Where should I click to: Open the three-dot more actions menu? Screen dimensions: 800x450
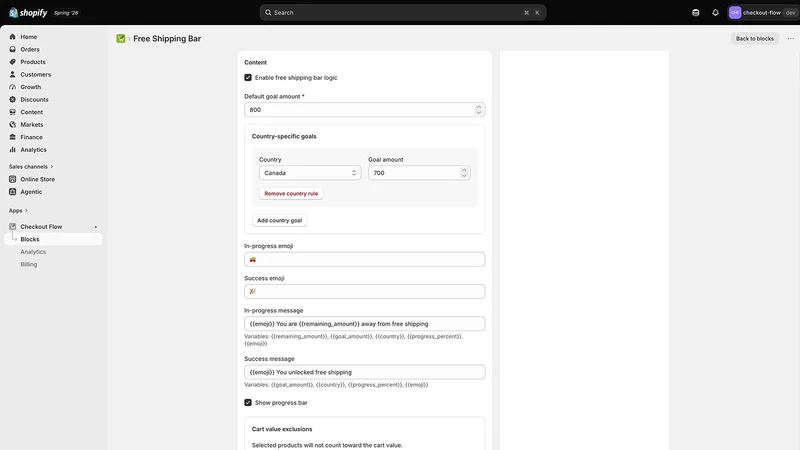pyautogui.click(x=791, y=39)
